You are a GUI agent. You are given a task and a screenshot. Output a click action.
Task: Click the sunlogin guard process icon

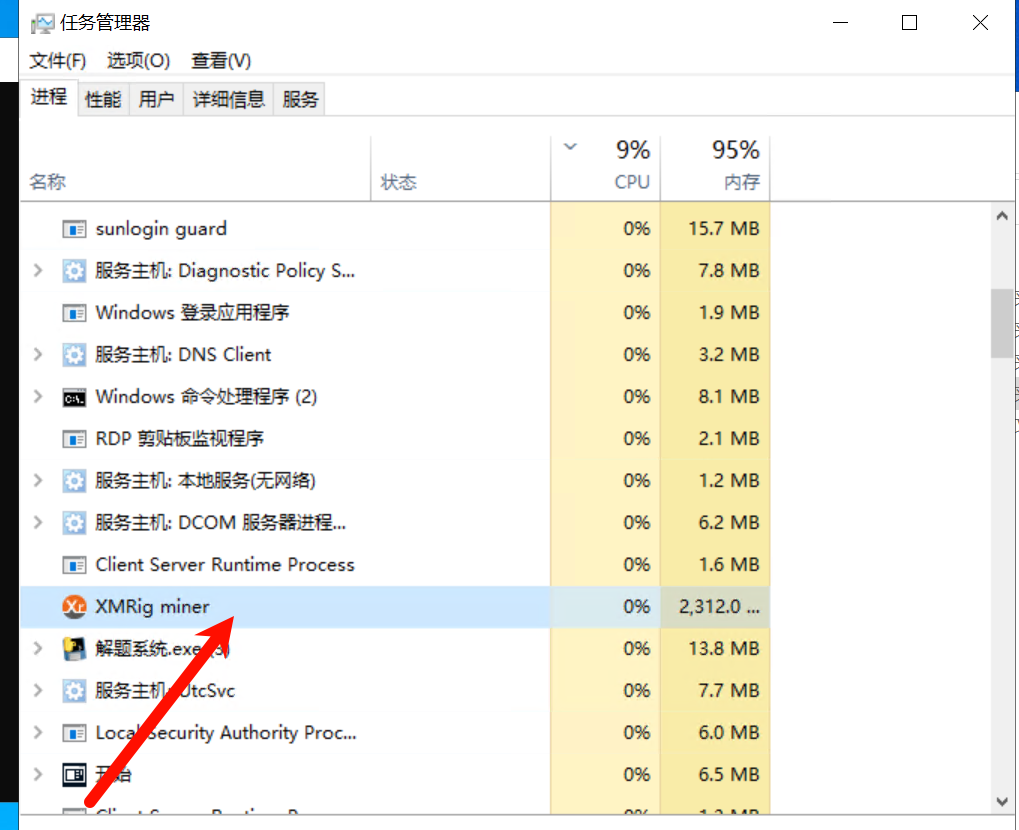click(x=74, y=229)
